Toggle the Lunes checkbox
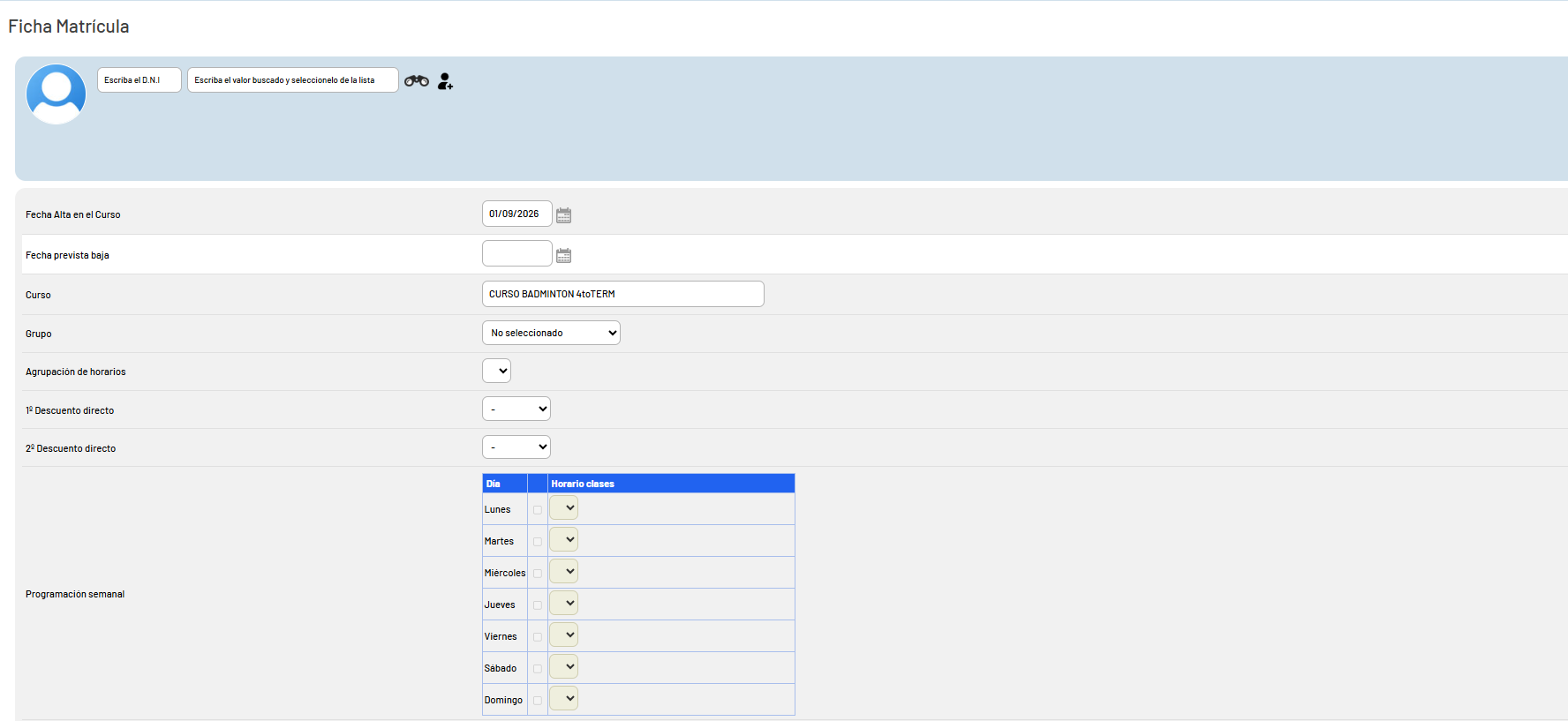 [538, 510]
